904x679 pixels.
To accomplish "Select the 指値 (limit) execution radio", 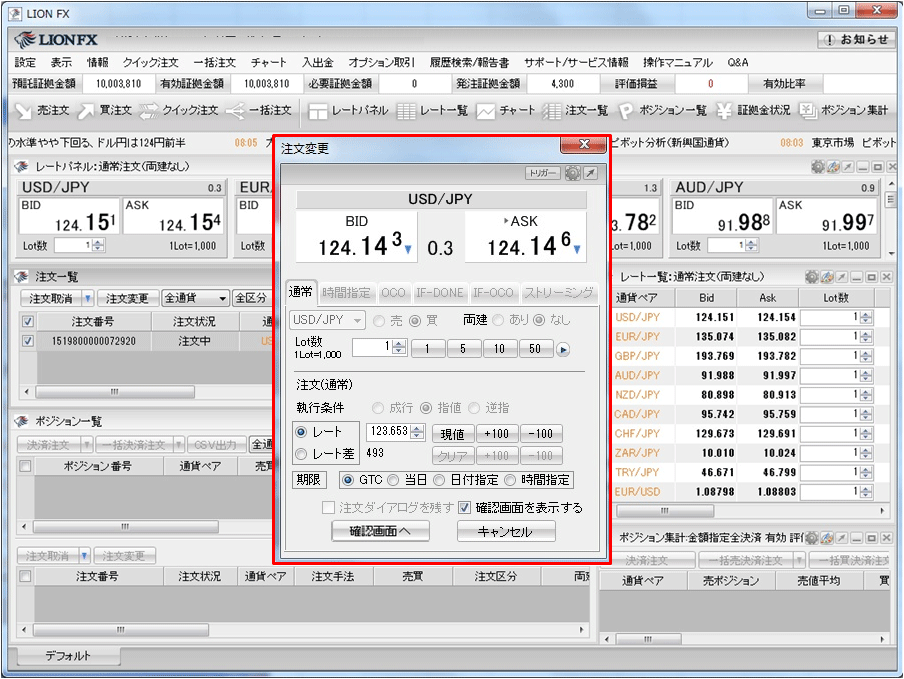I will coord(426,408).
